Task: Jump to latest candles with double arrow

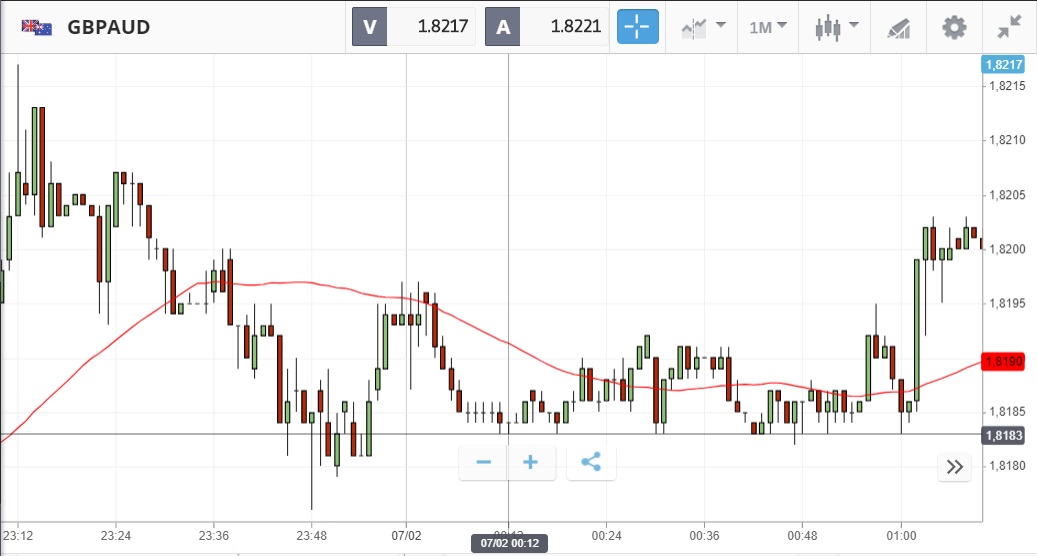Action: click(x=954, y=467)
